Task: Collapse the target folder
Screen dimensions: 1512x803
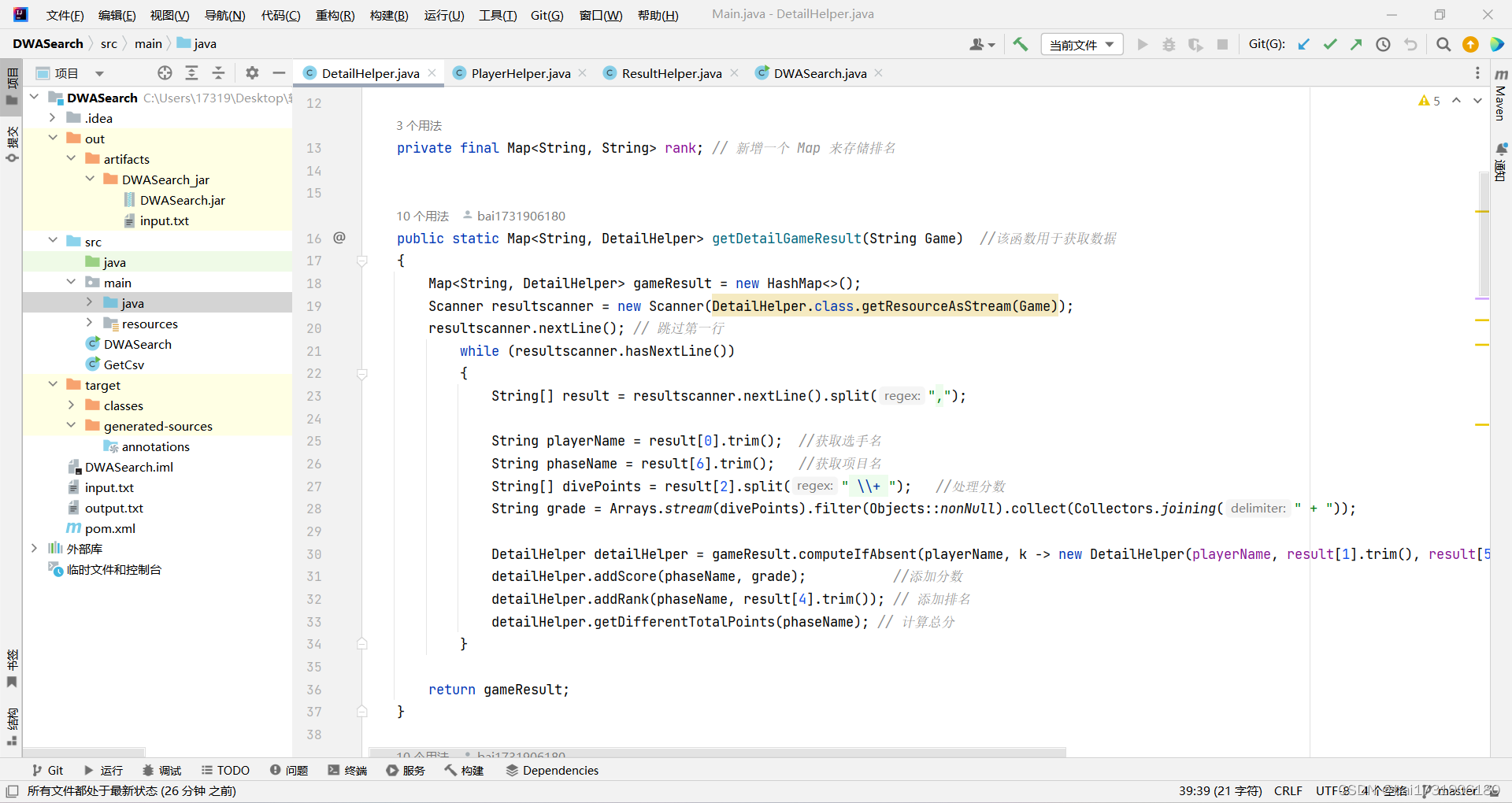Action: pos(52,384)
